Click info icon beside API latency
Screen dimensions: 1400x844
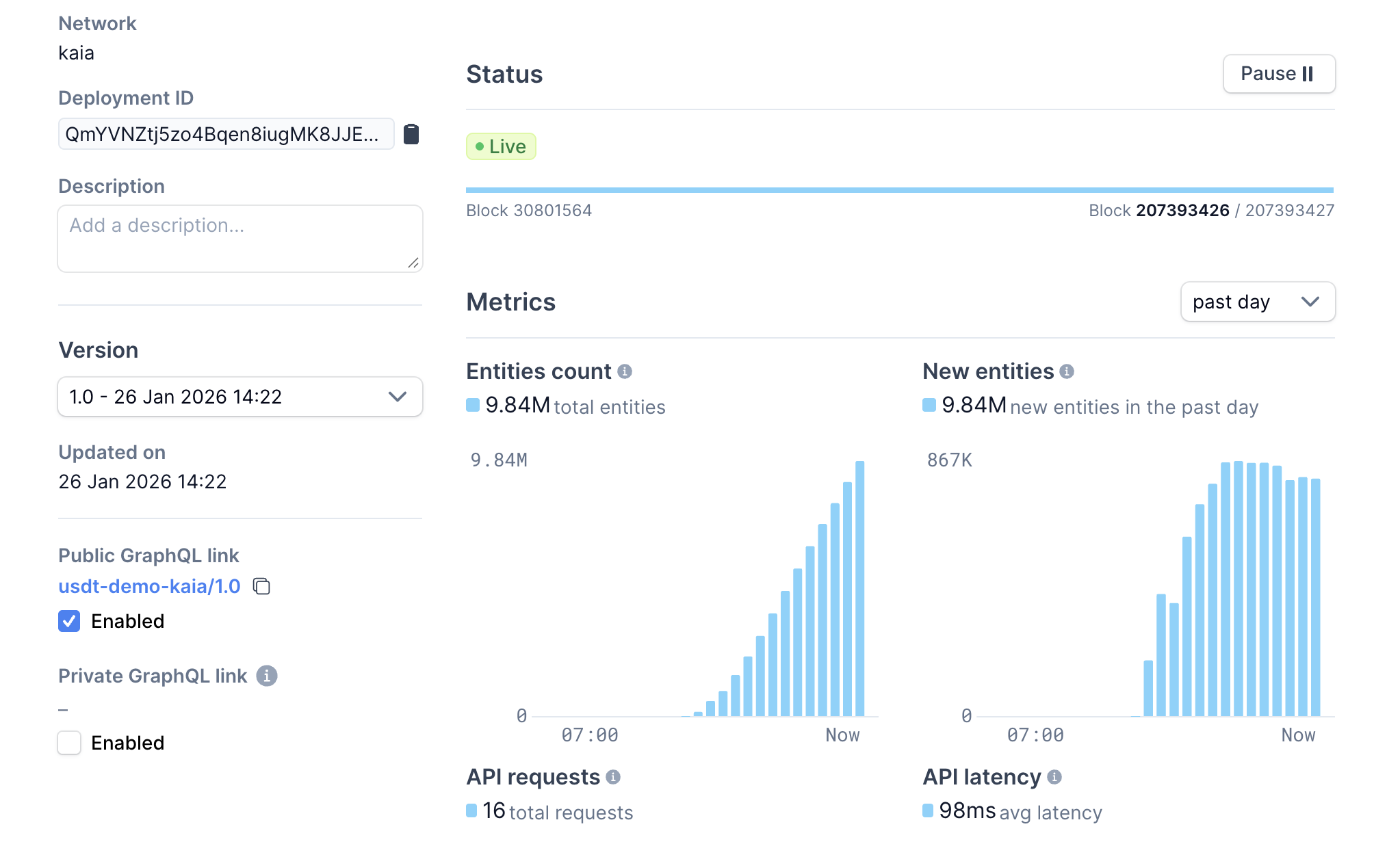[1054, 777]
